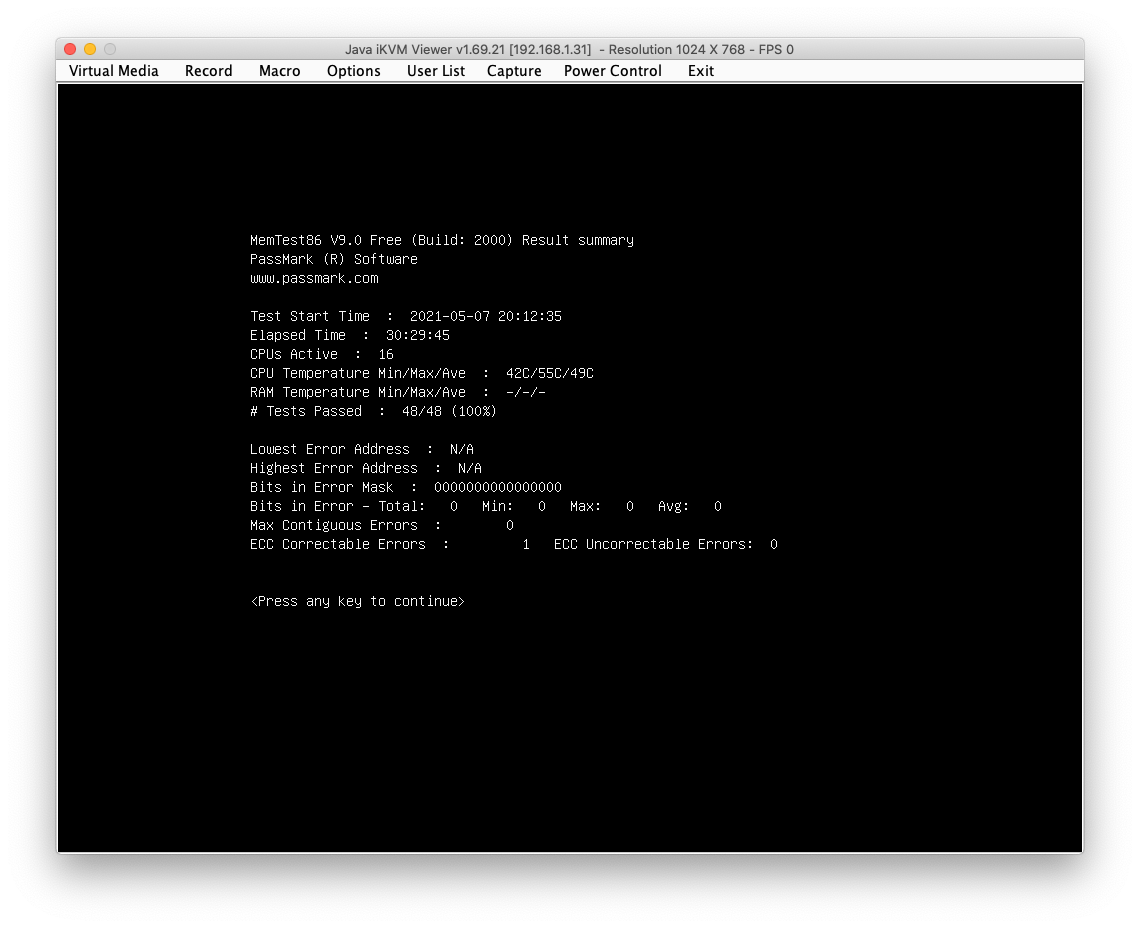Click the Lowest Error Address line

click(362, 449)
